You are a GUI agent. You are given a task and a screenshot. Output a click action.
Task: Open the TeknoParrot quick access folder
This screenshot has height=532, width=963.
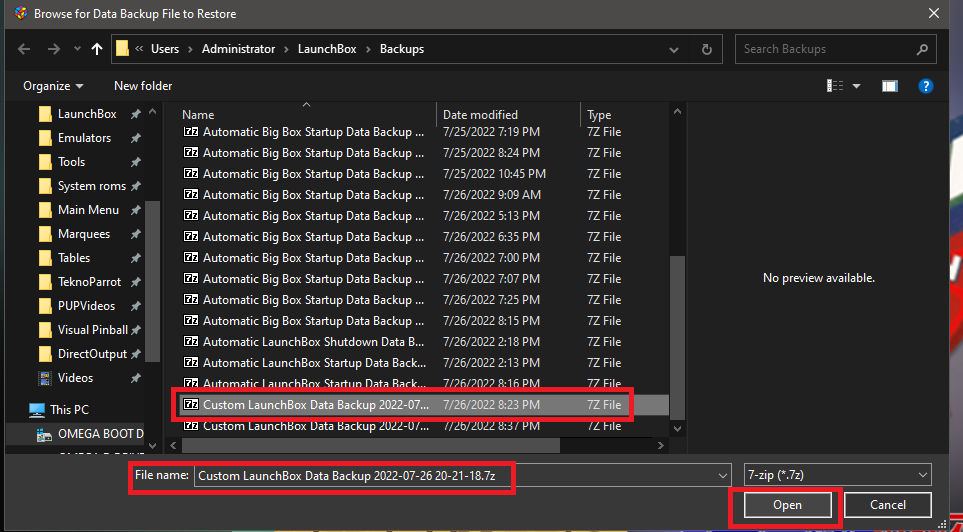point(90,282)
